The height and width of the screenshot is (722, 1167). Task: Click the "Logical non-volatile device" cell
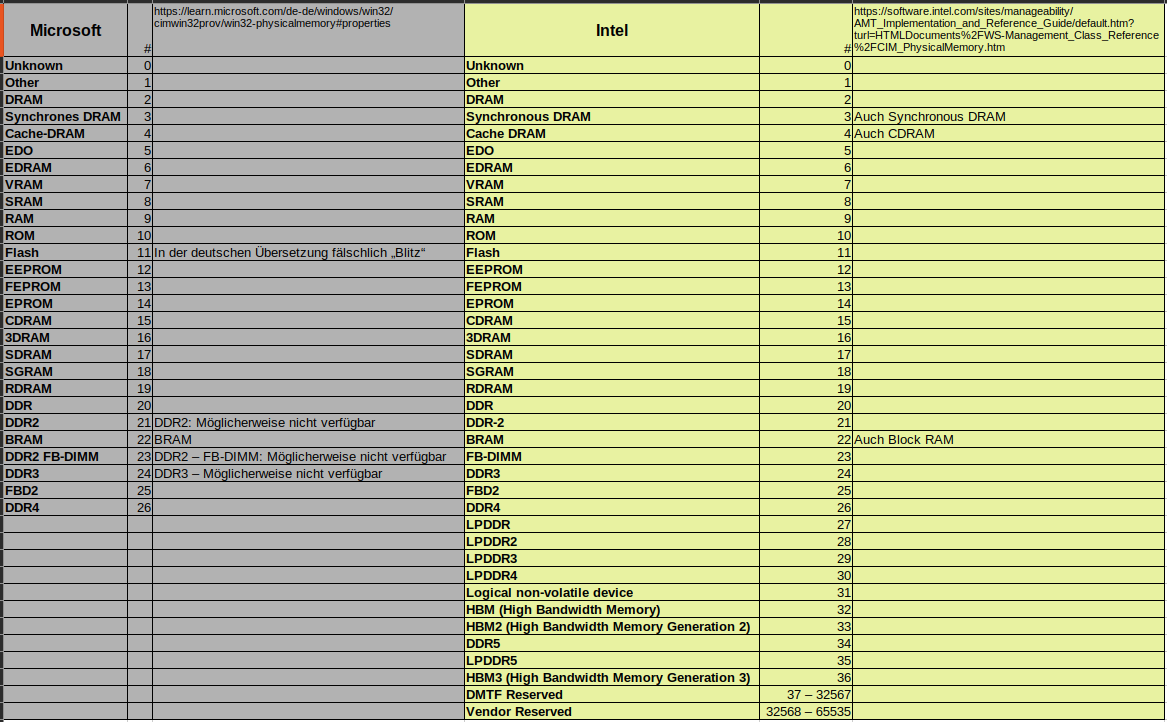point(549,593)
